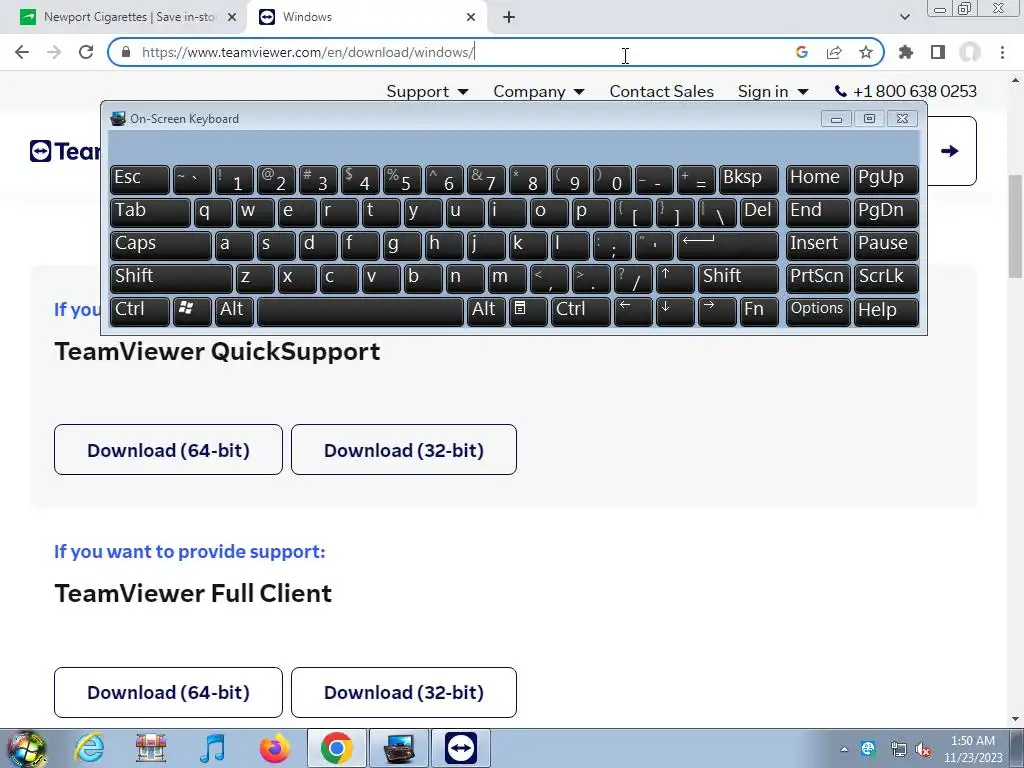
Task: Close the Windows TeamViewer tab
Action: tap(471, 17)
